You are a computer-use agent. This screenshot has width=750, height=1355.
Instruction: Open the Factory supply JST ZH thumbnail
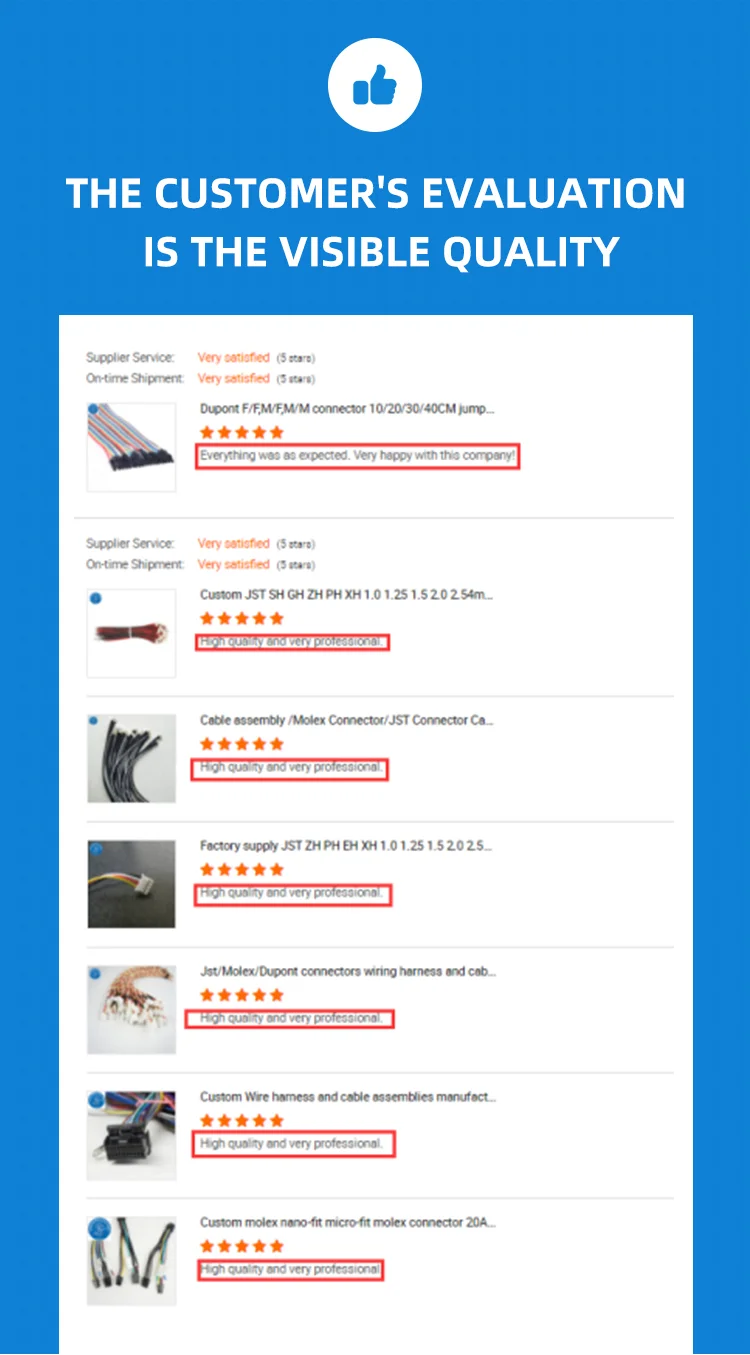(132, 884)
